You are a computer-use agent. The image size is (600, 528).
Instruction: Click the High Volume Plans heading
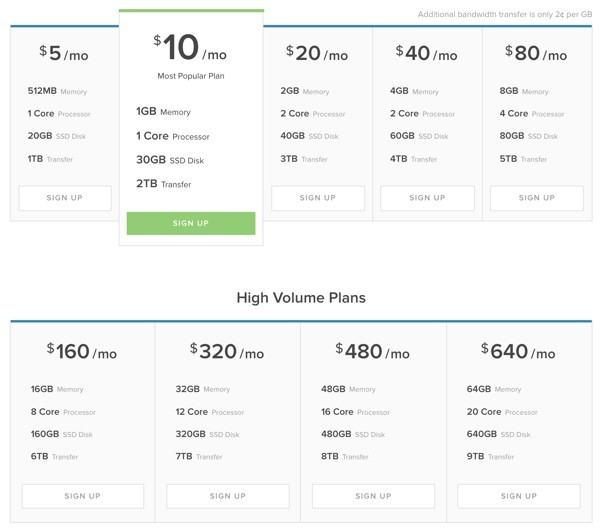301,298
